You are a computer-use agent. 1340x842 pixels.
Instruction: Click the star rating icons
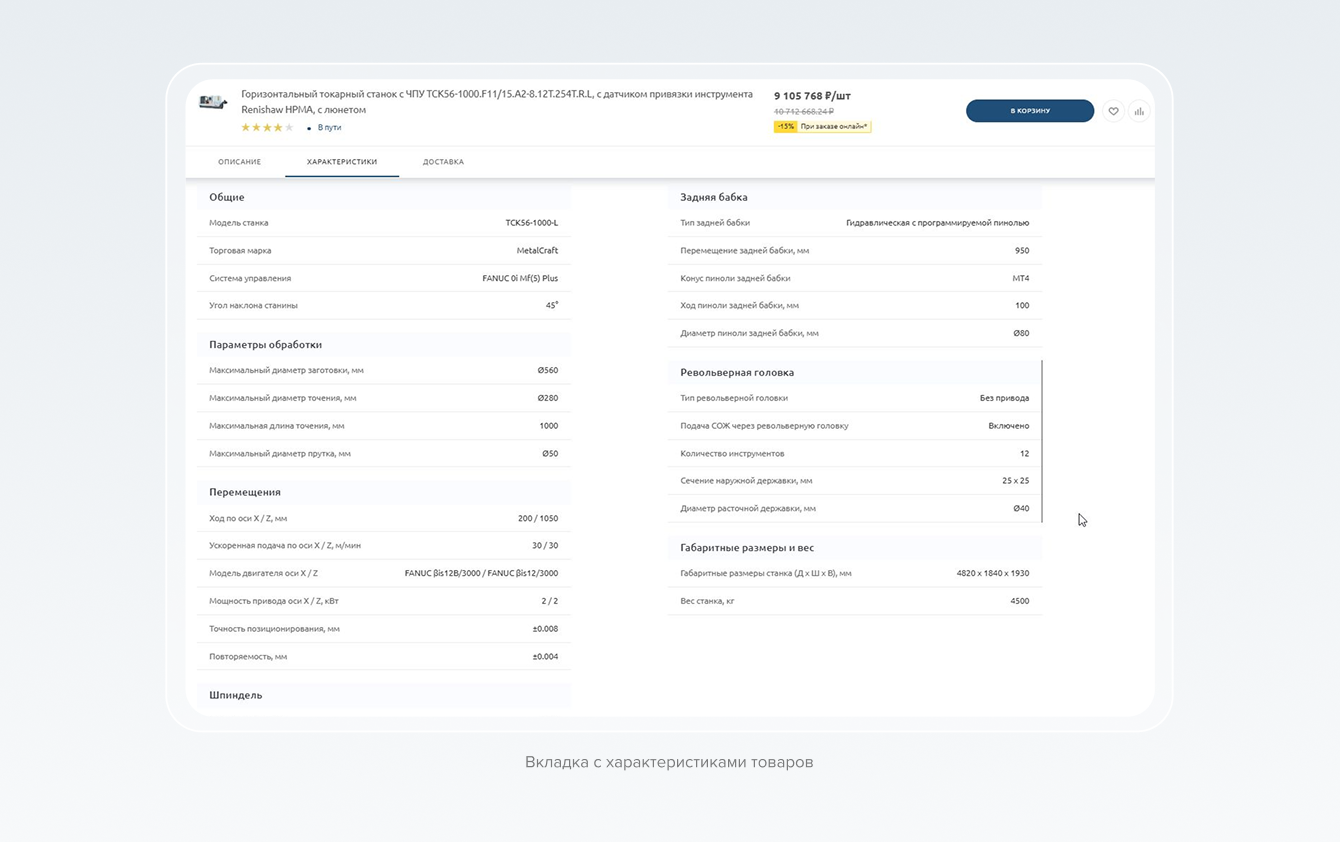click(x=267, y=128)
